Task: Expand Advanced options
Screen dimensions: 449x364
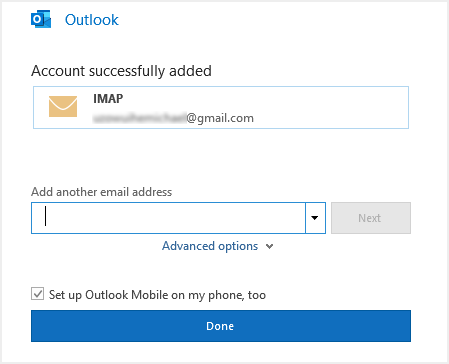Action: [218, 246]
